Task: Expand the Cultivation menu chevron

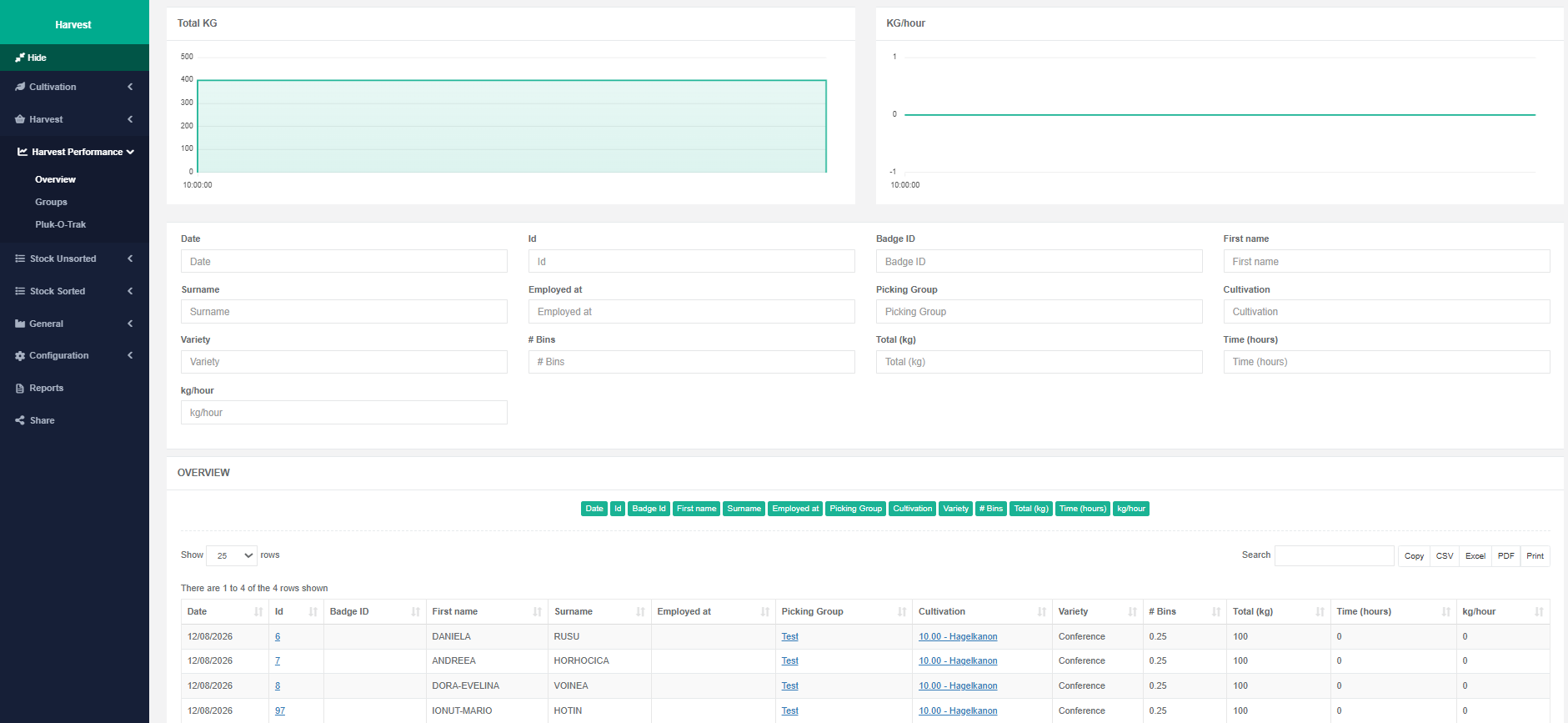Action: point(130,87)
